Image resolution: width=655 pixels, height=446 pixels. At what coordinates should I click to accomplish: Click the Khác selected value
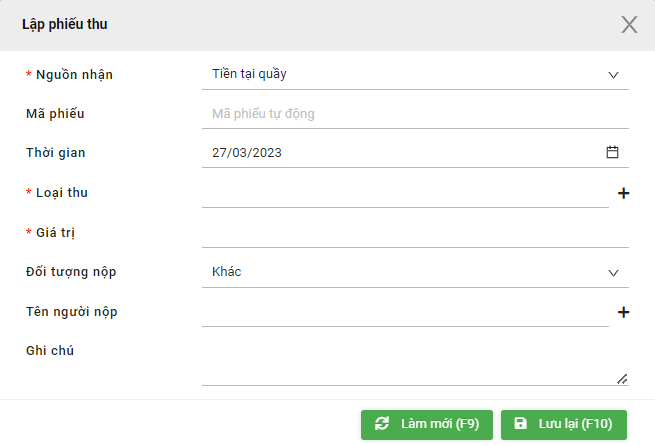(226, 272)
